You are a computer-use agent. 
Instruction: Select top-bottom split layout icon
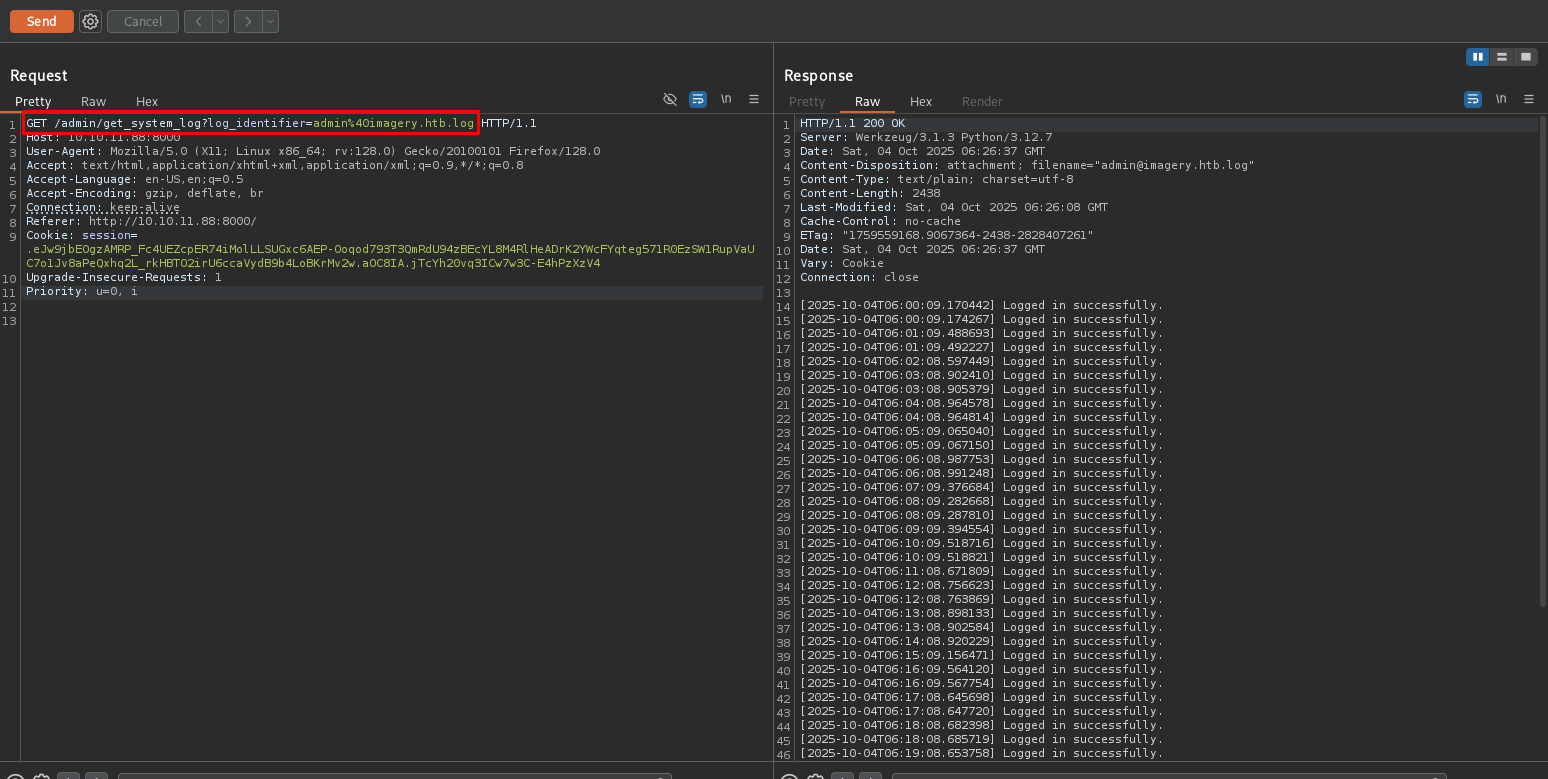(x=1501, y=57)
